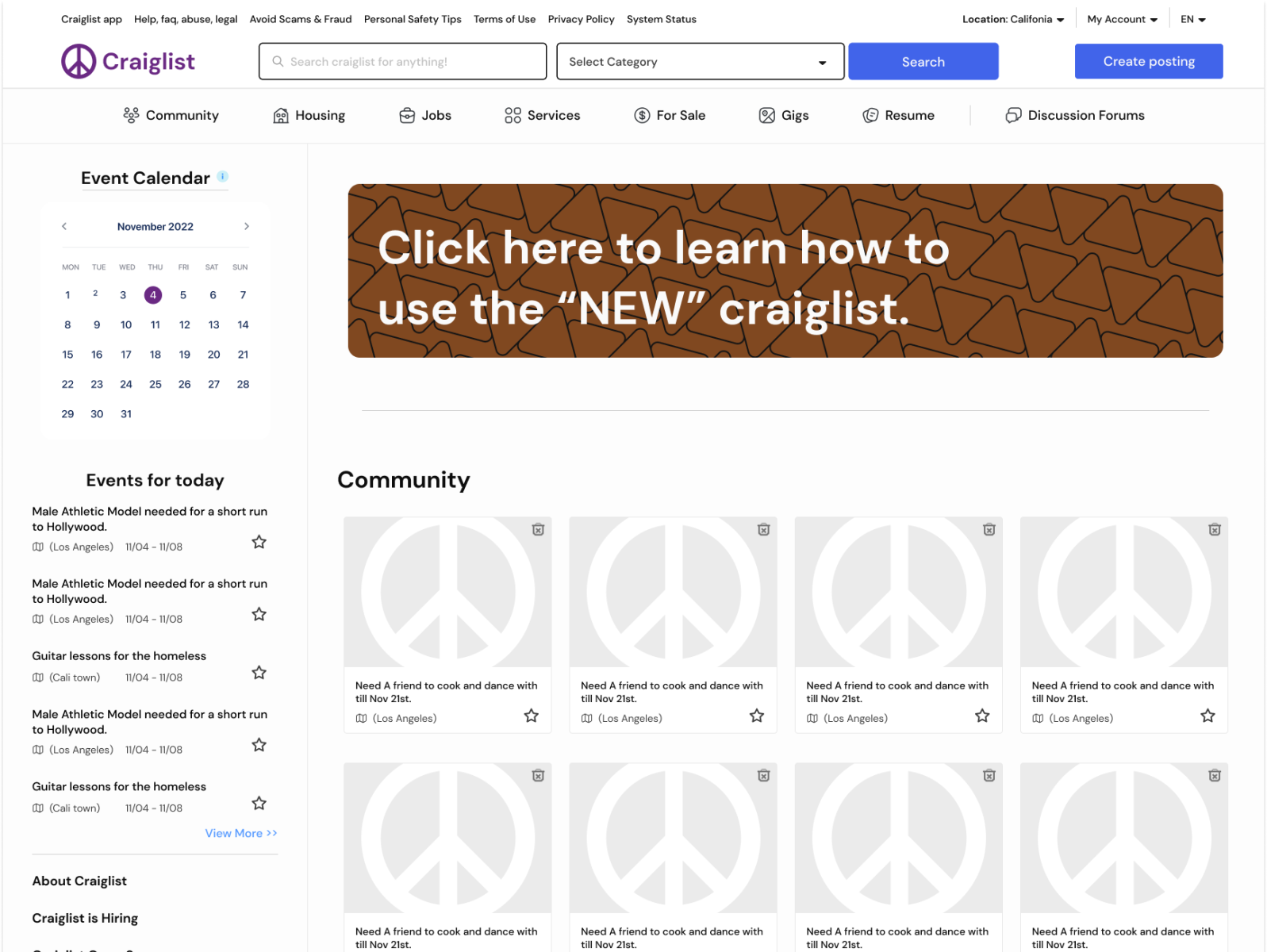The width and height of the screenshot is (1267, 952).
Task: Click the Discussion Forums chat icon
Action: (1013, 115)
